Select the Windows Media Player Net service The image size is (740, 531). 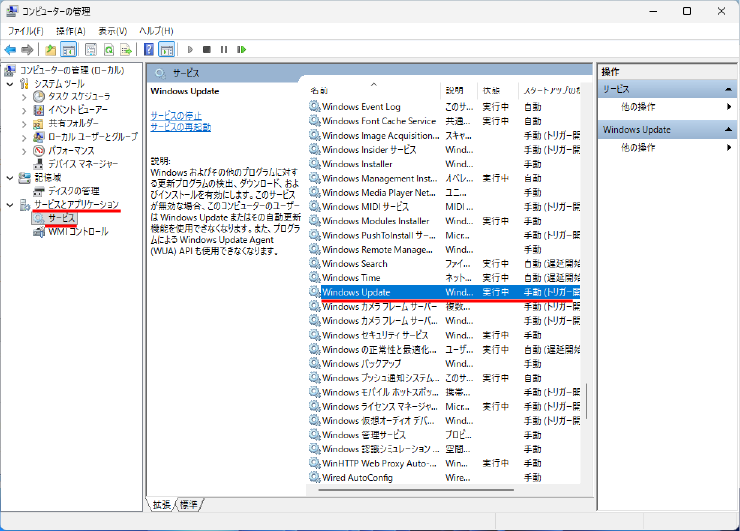tap(445, 193)
